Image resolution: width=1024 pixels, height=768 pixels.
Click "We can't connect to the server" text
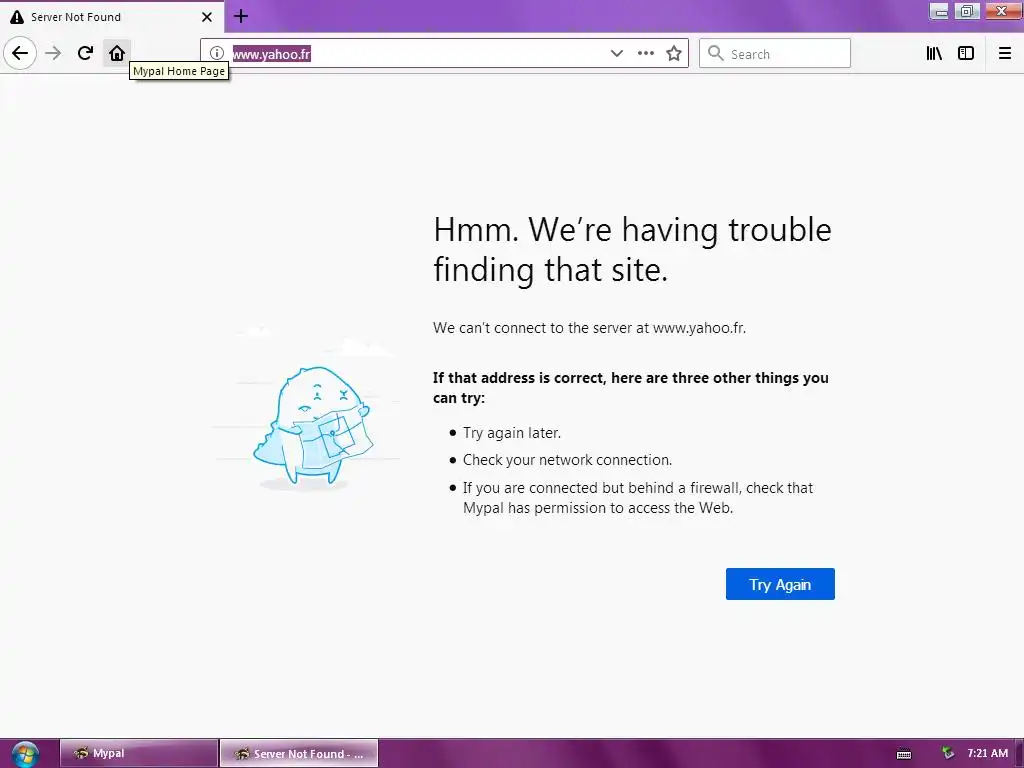coord(589,328)
